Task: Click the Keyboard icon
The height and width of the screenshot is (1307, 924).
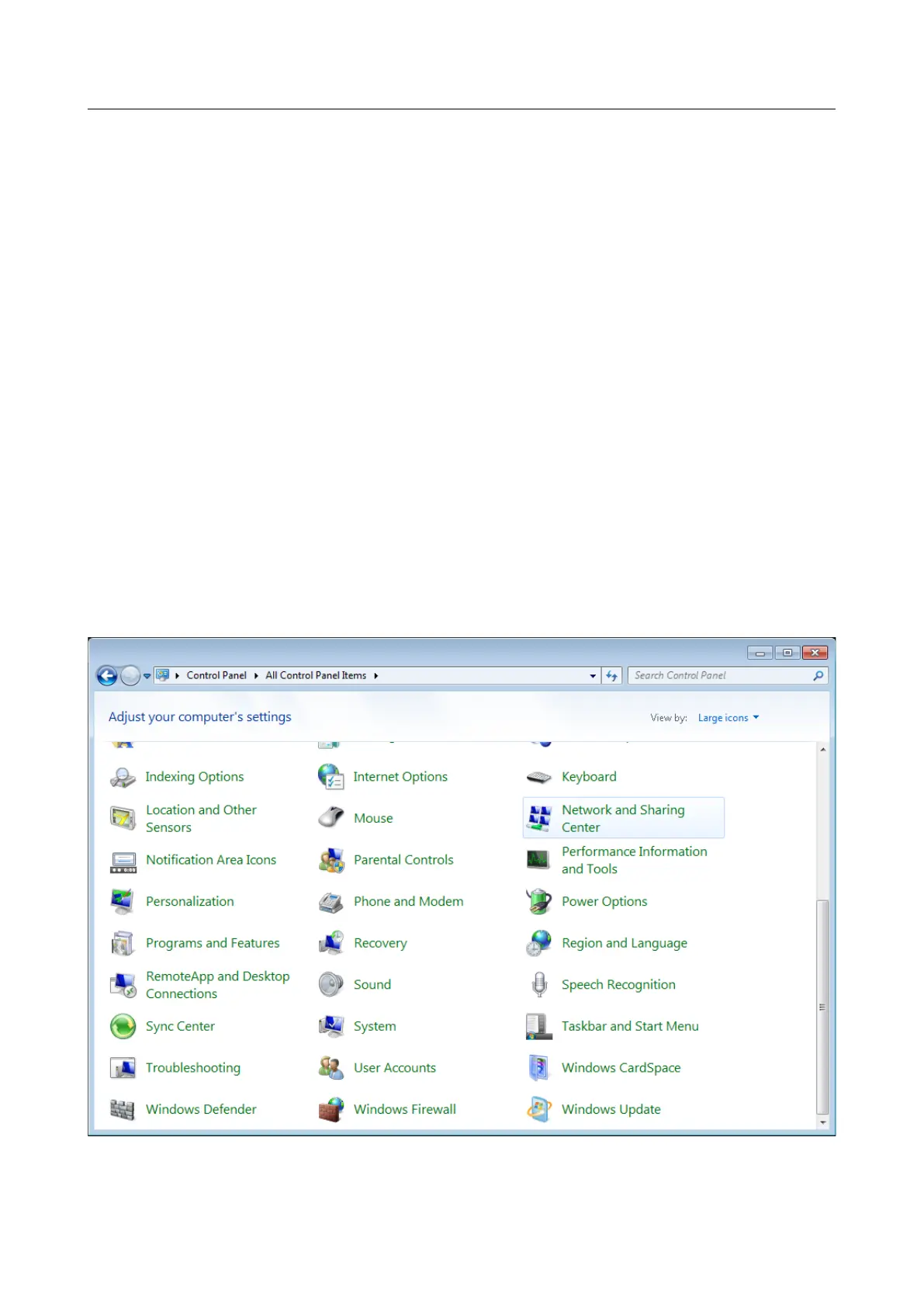Action: tap(539, 777)
